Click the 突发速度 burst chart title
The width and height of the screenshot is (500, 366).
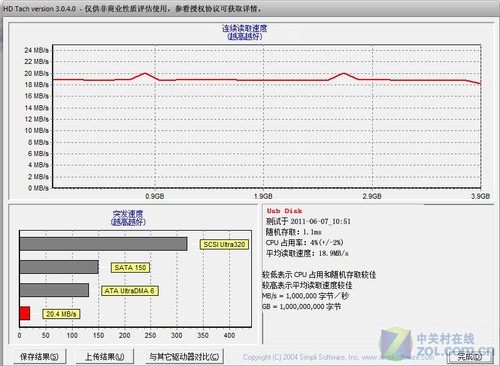(128, 214)
